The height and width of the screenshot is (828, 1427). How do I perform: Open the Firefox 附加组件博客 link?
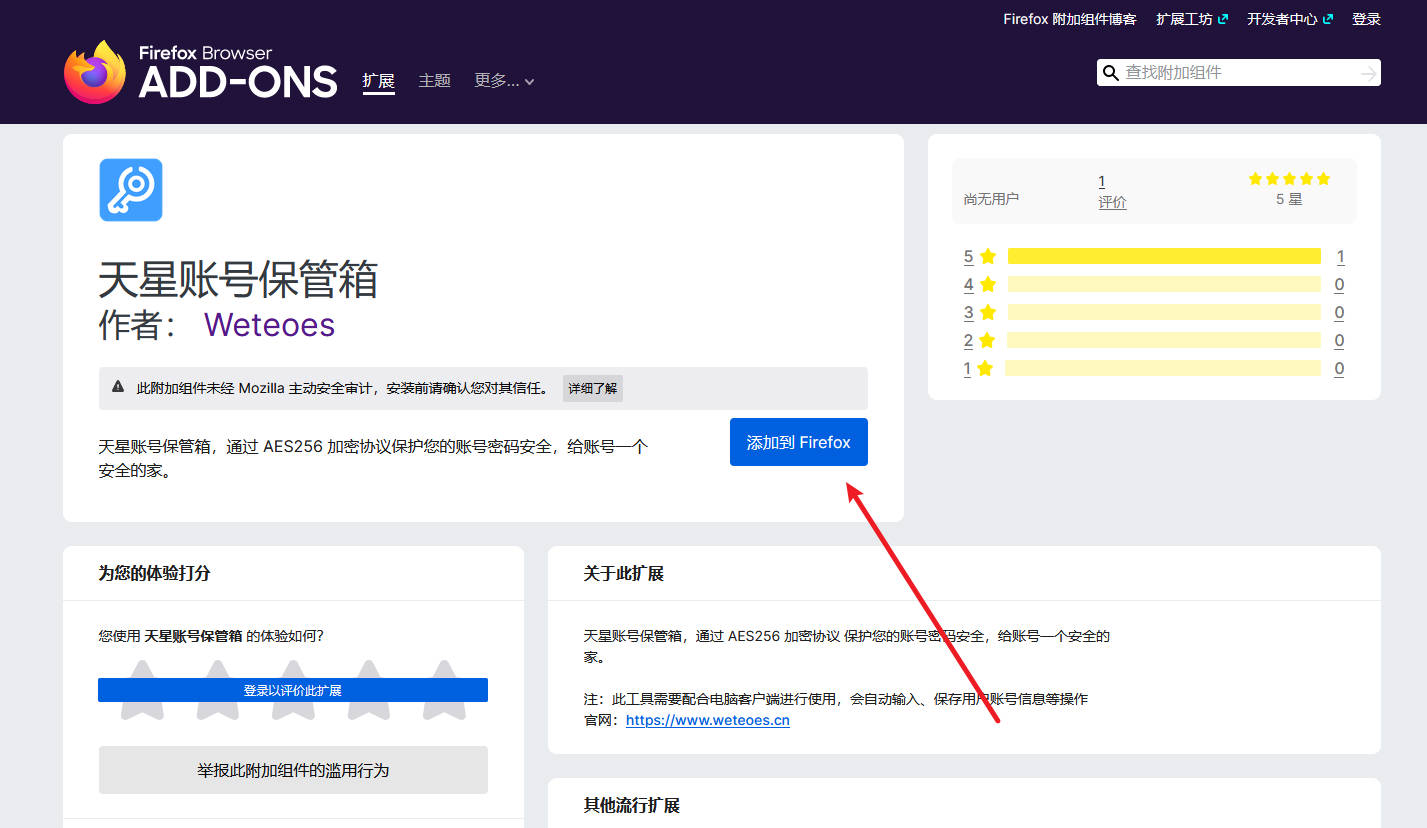click(x=1070, y=19)
